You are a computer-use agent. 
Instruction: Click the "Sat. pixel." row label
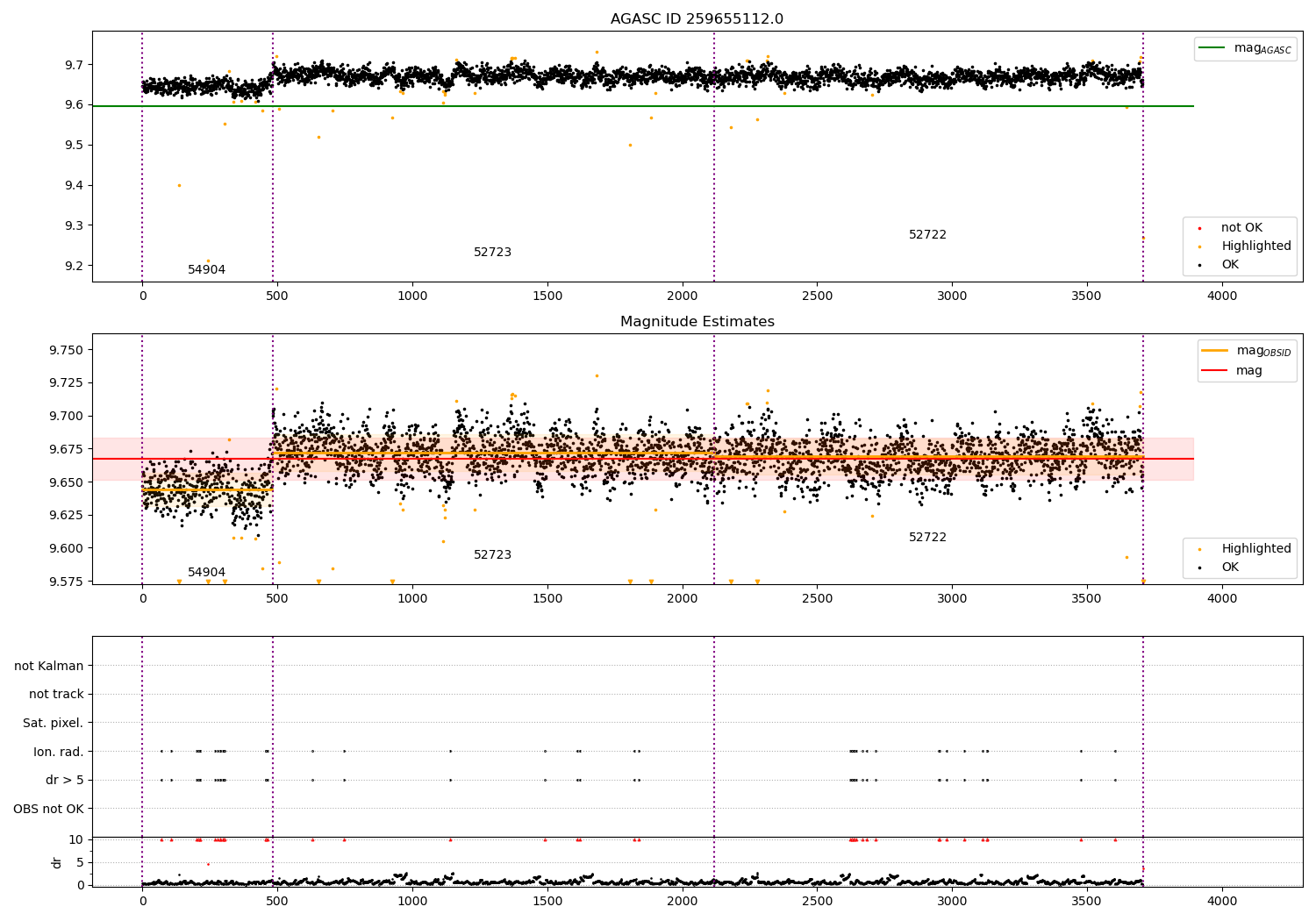click(x=53, y=724)
